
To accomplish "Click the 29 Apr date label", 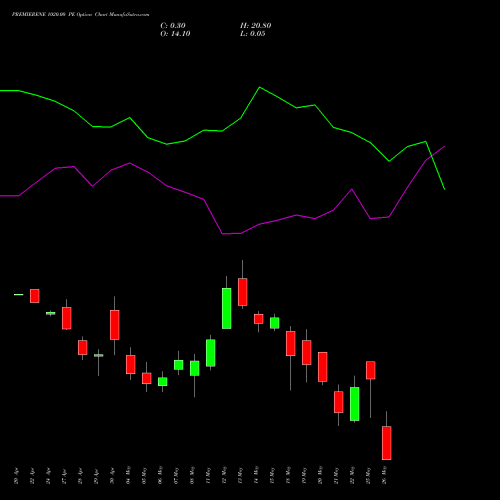I will pos(97,476).
